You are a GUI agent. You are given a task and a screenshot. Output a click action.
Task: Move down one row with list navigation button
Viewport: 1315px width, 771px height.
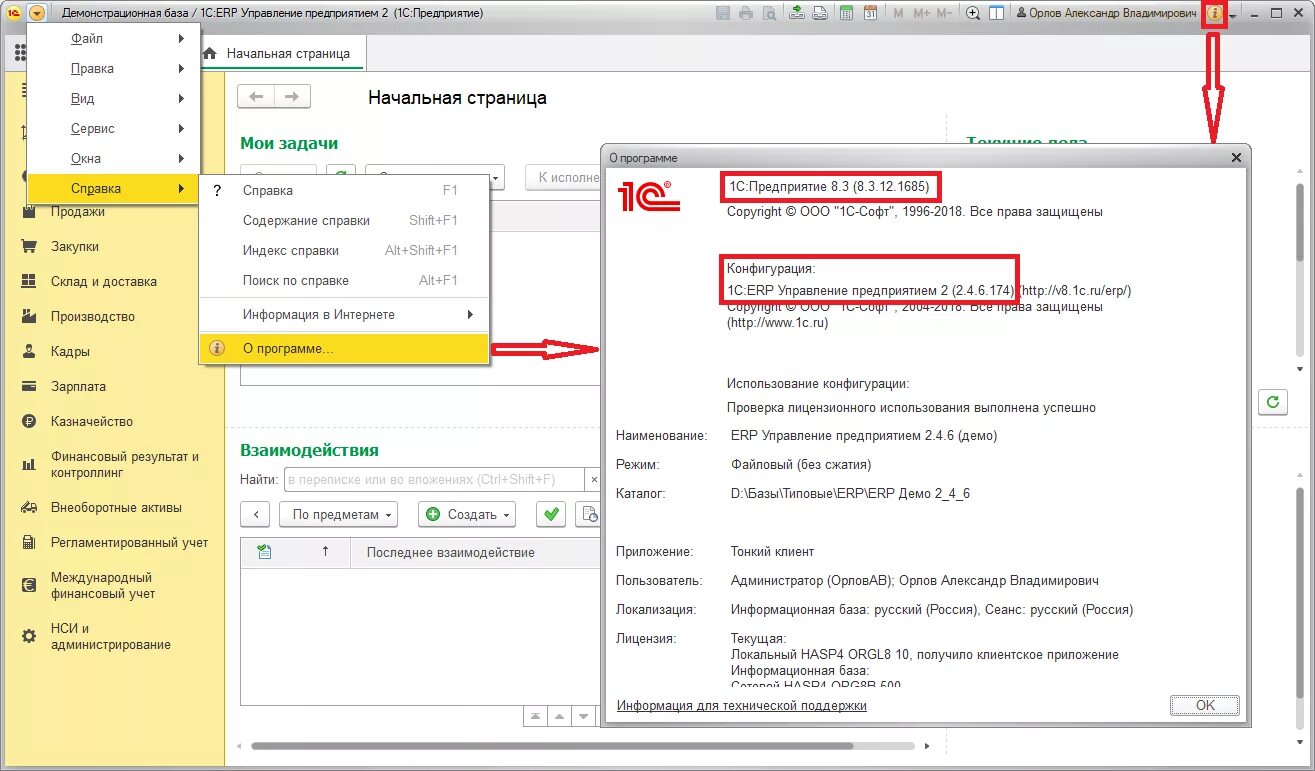pos(583,717)
